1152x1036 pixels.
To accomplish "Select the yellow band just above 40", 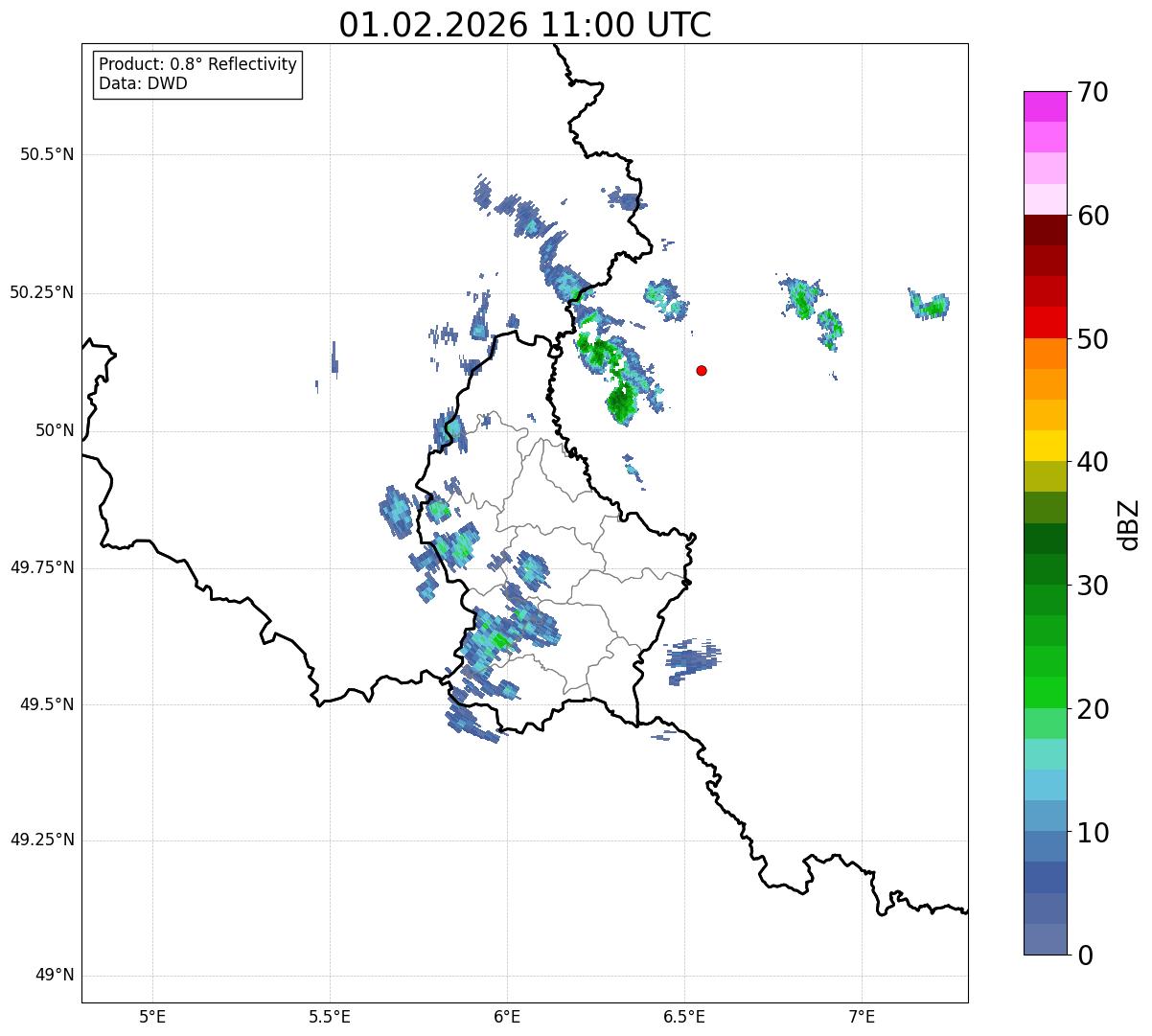I will click(1046, 446).
